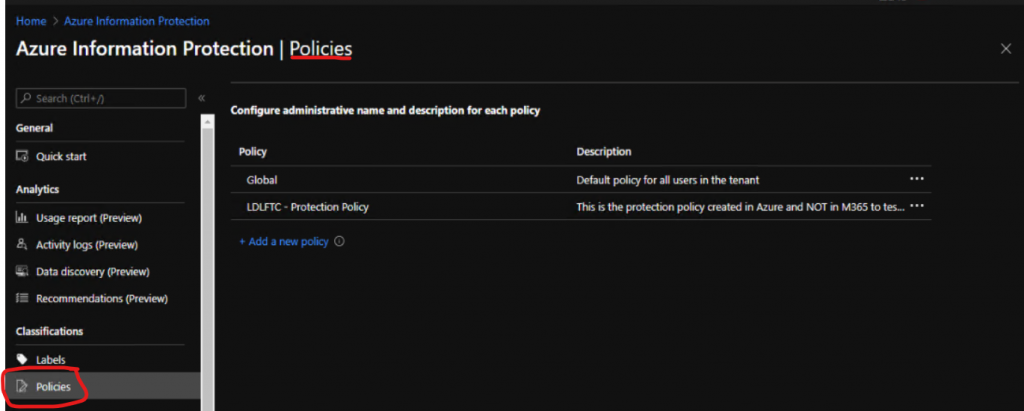The image size is (1024, 411).
Task: Click the 'This is the protection policy created' description
Action: [740, 206]
